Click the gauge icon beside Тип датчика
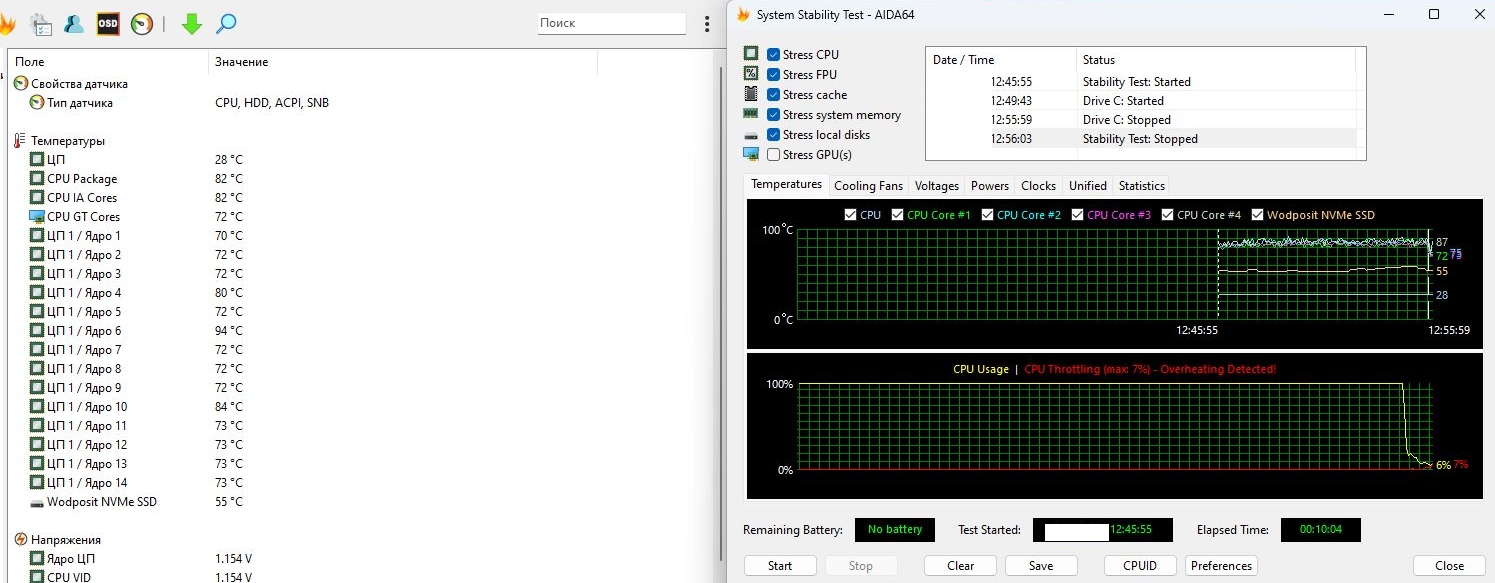 tap(37, 103)
